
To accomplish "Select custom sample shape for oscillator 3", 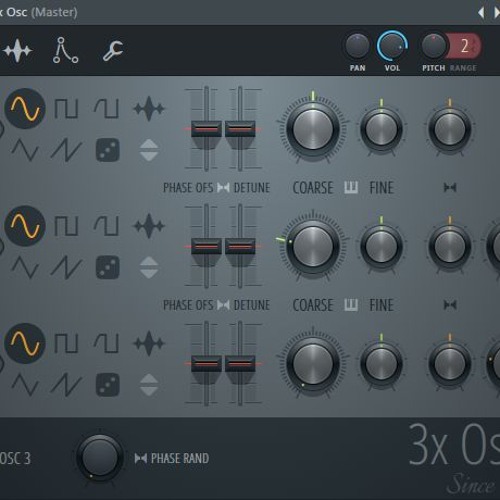I will pos(149,343).
